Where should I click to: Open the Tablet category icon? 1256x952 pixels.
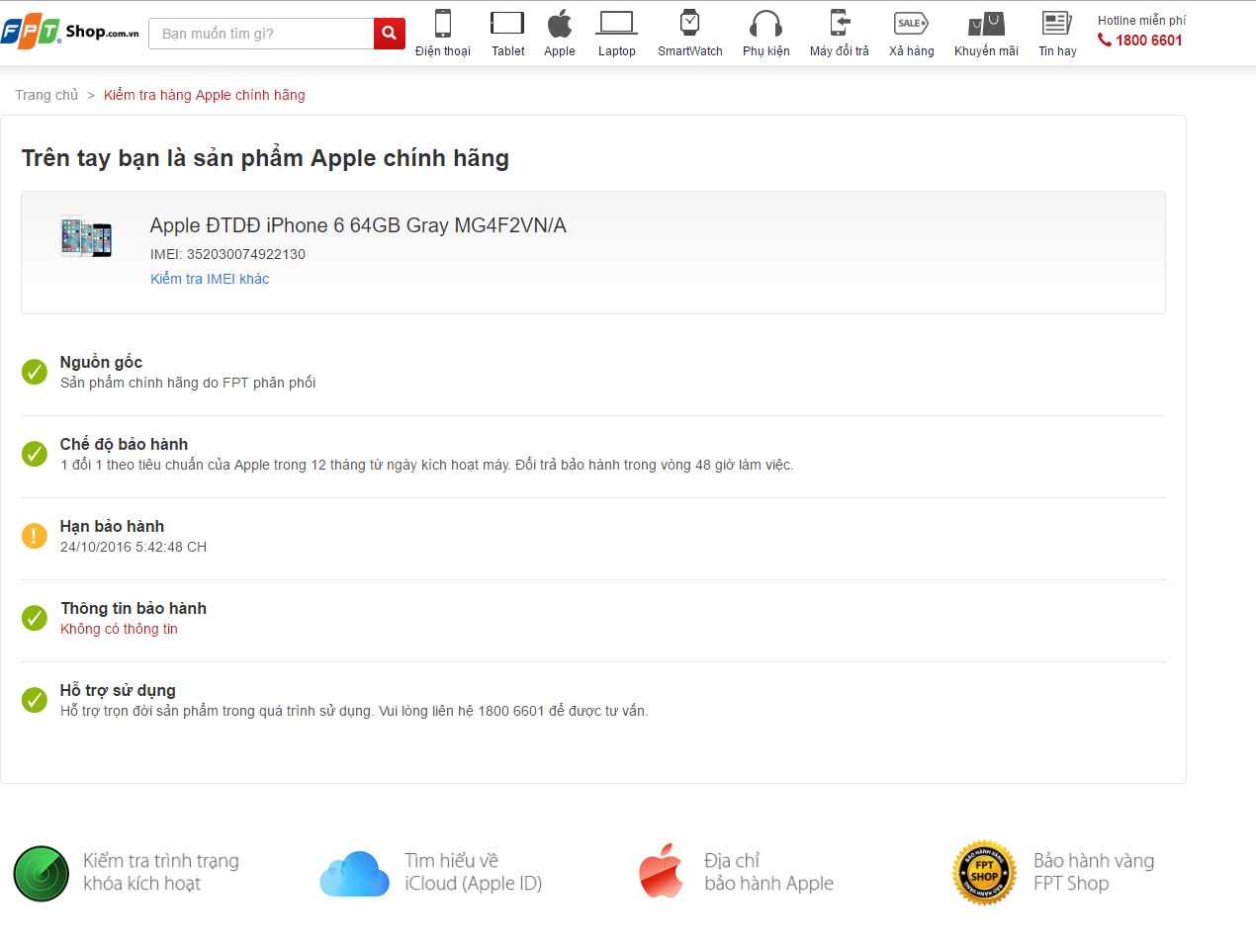click(x=507, y=24)
